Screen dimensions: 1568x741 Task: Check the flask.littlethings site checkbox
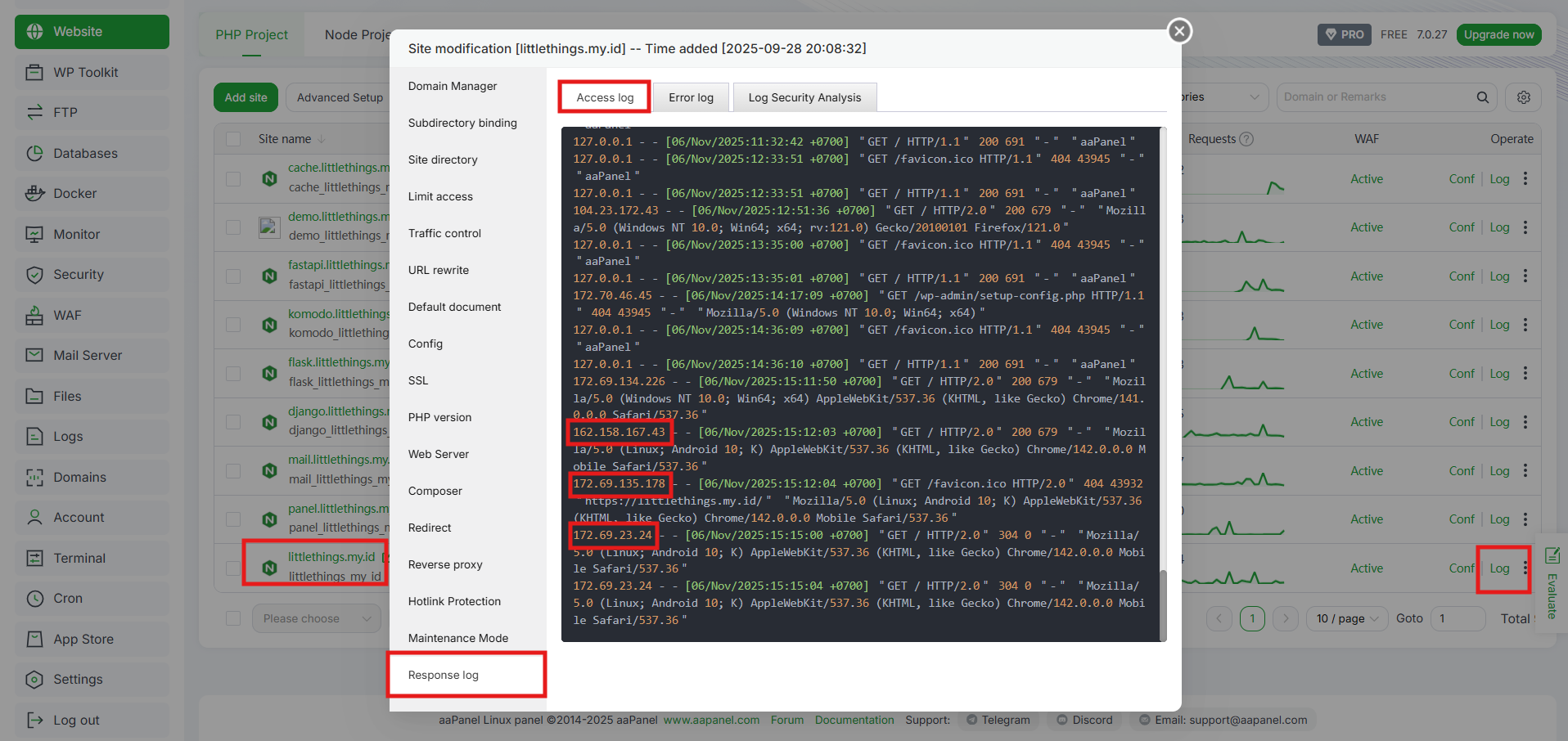233,373
